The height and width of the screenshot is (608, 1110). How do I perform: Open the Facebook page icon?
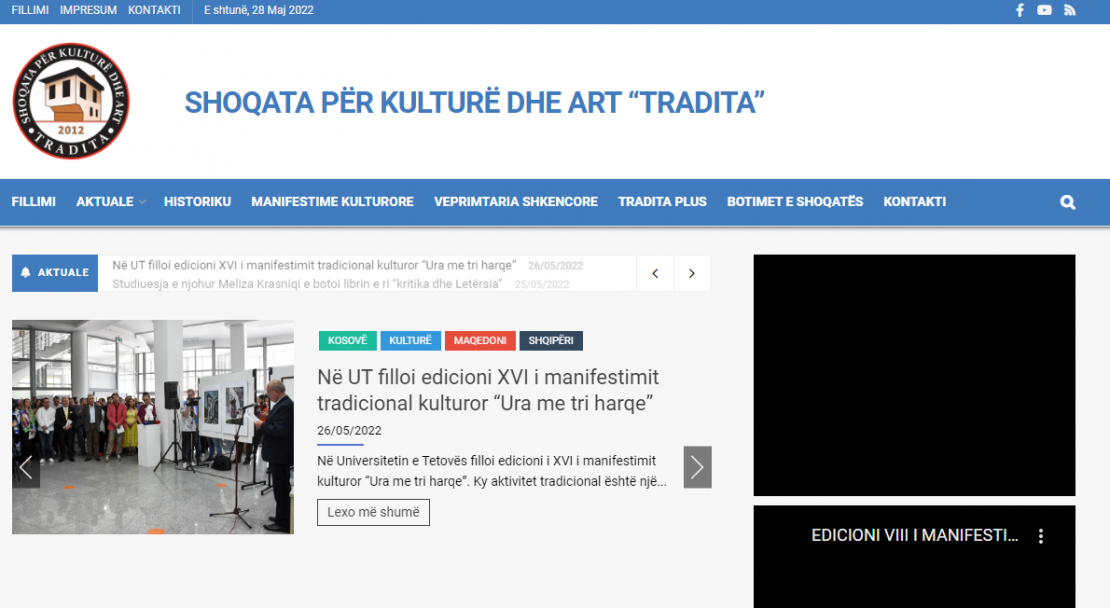pyautogui.click(x=1020, y=10)
